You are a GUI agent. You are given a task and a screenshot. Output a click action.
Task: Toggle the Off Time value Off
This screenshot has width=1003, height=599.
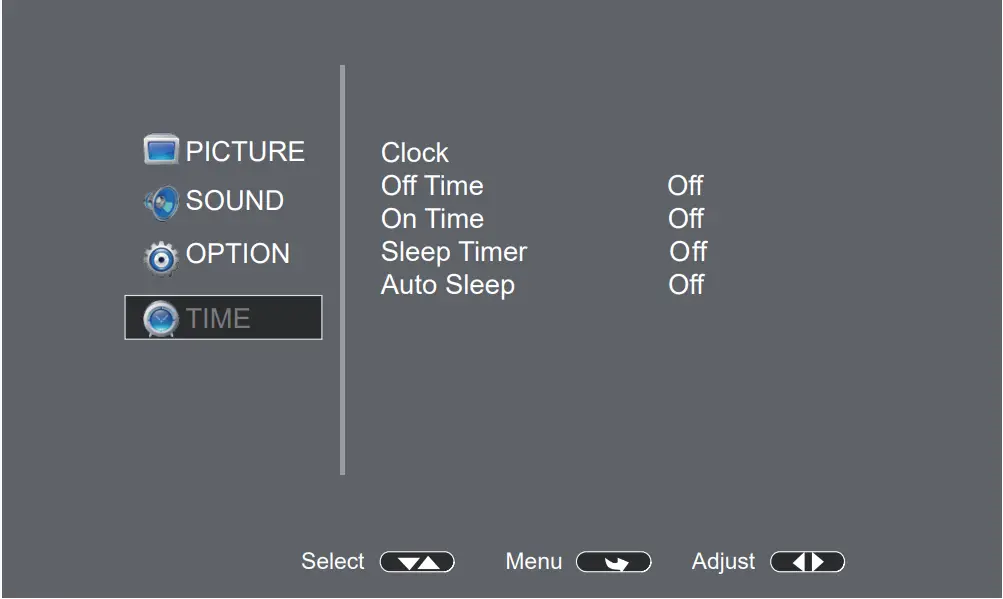[x=685, y=186]
